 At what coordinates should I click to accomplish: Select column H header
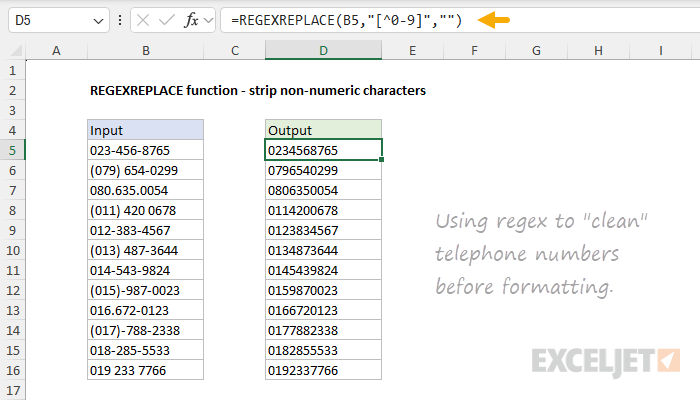tap(599, 50)
